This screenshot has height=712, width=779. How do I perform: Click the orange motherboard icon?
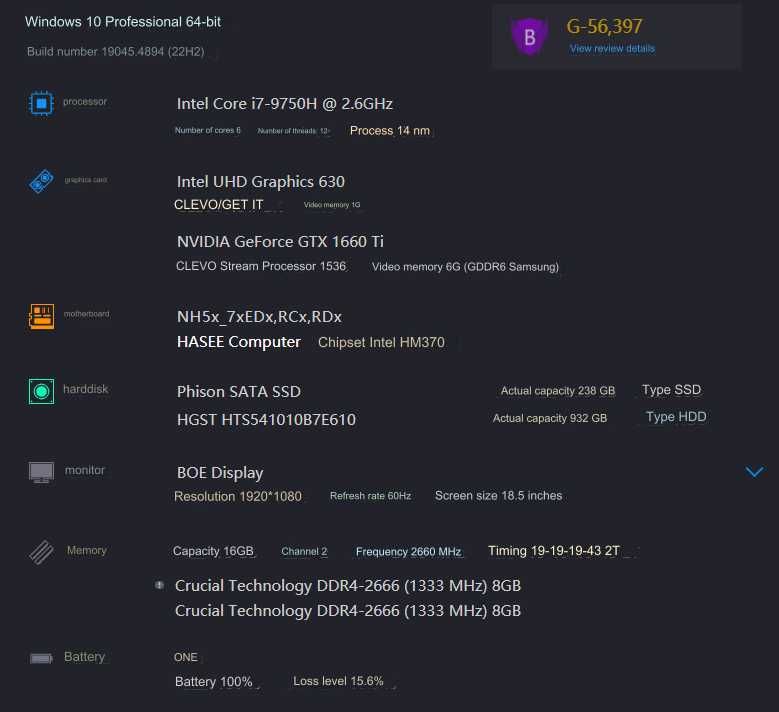pyautogui.click(x=41, y=316)
